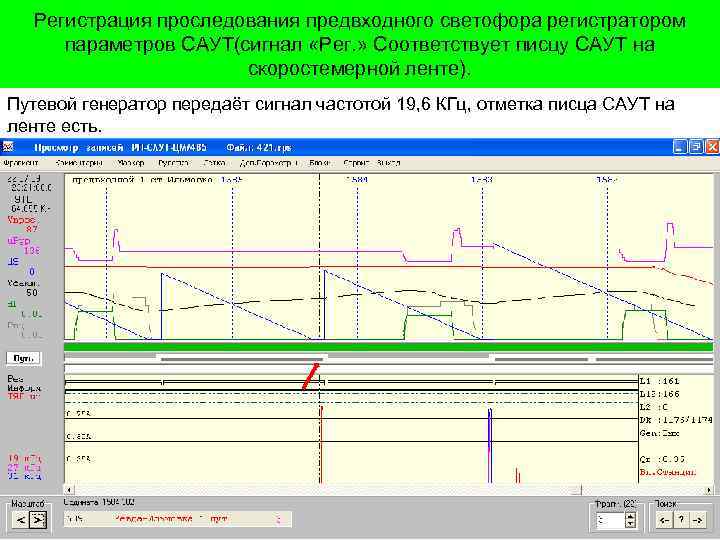The height and width of the screenshot is (540, 720).
Task: Click the 19 кГц frequency label
Action: pos(25,458)
